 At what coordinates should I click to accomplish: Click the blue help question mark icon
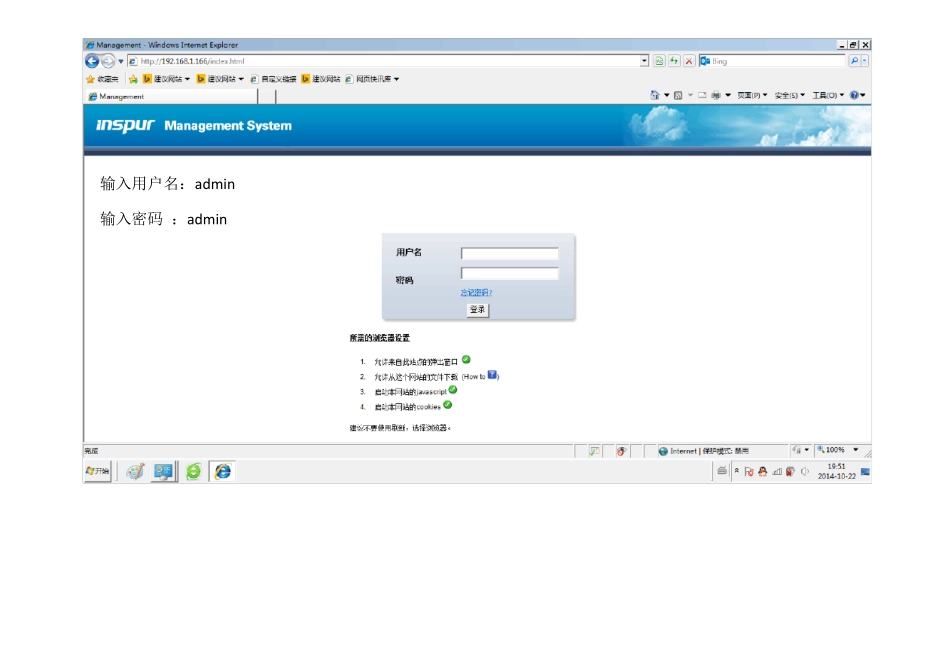click(x=854, y=95)
